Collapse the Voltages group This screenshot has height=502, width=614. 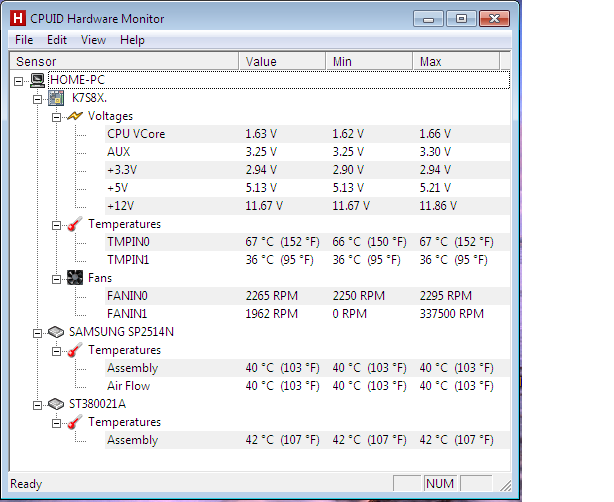(x=56, y=117)
